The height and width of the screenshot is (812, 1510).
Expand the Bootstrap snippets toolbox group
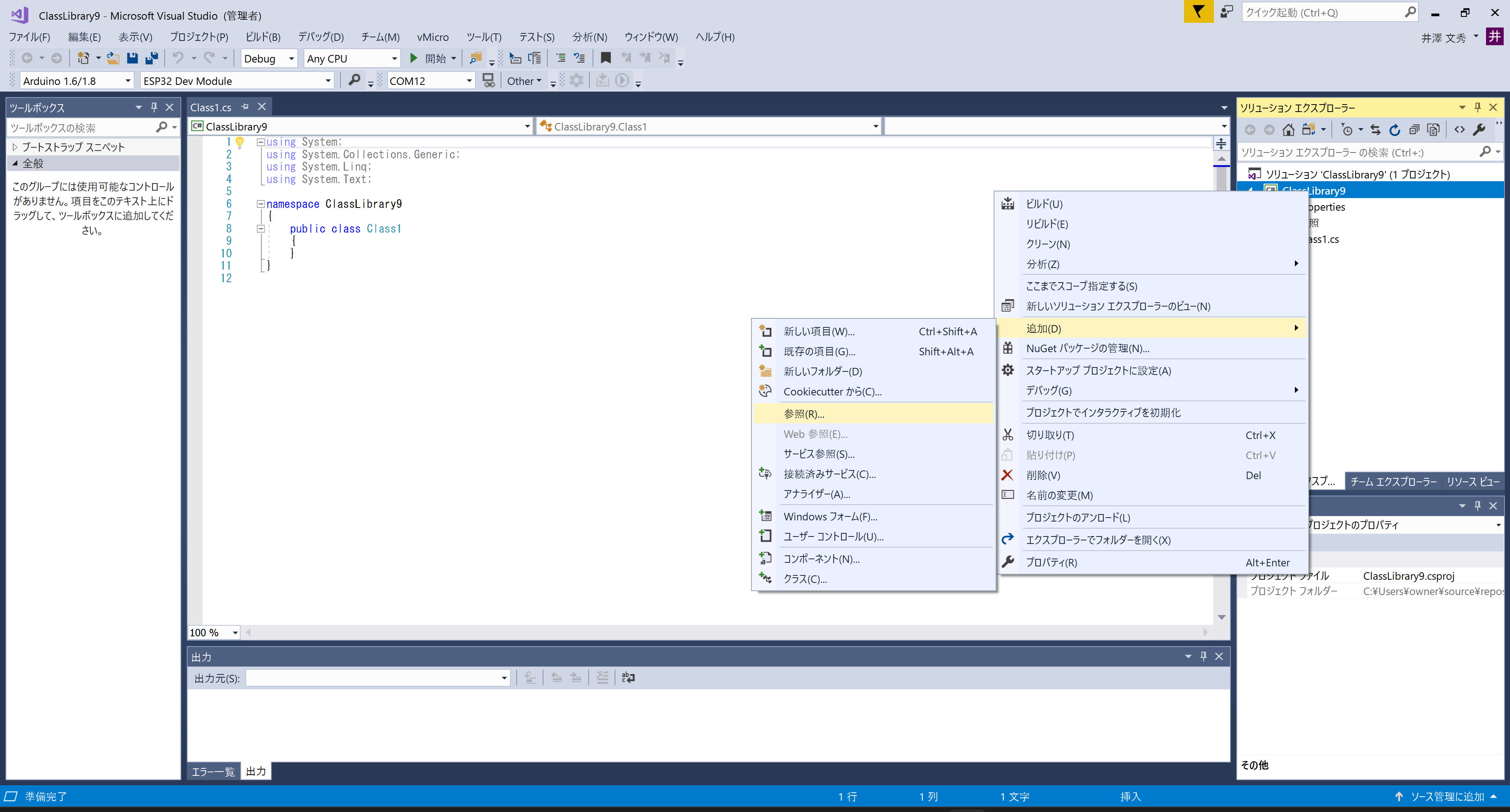click(15, 147)
